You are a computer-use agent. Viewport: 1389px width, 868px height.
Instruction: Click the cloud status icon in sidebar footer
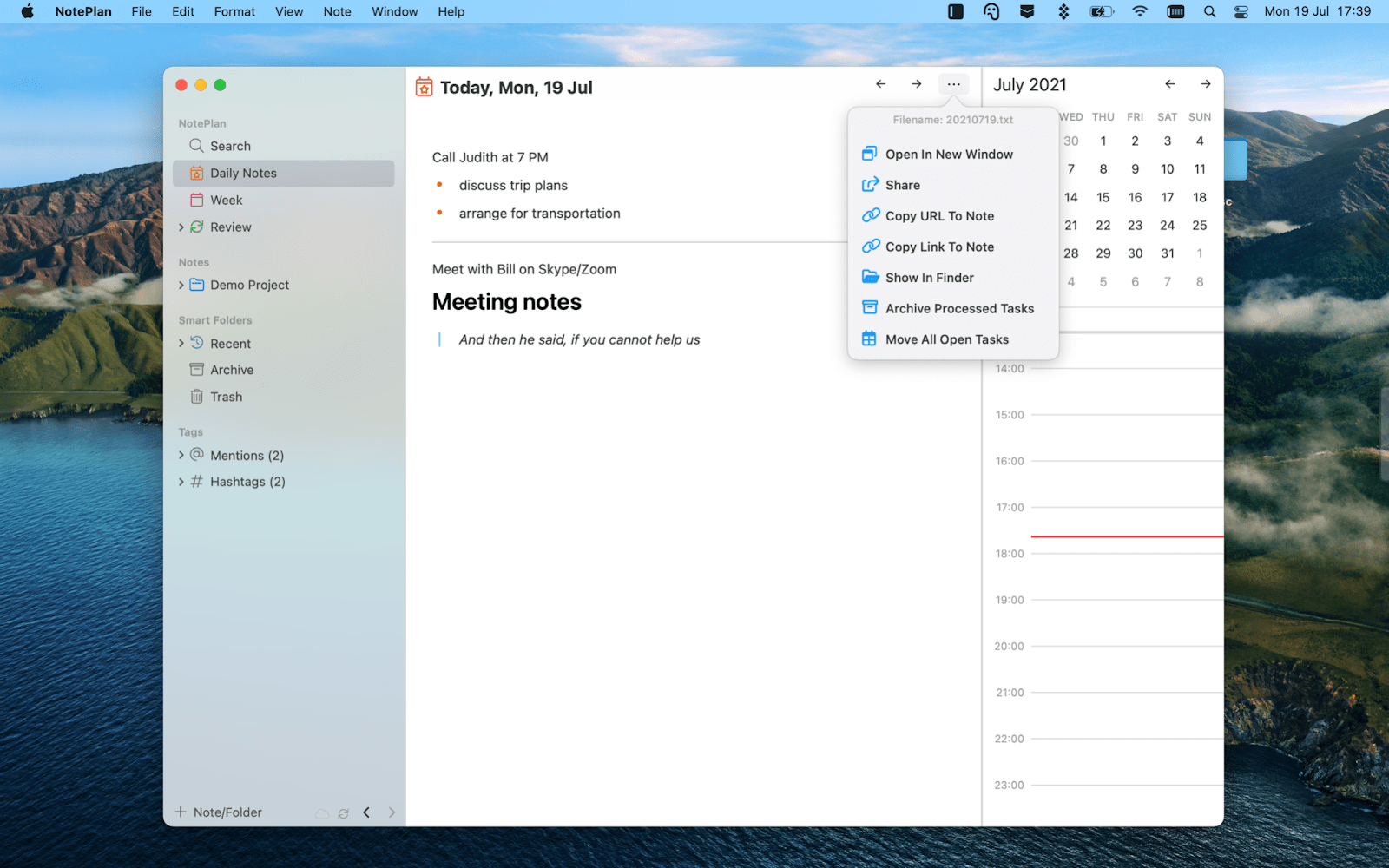click(322, 813)
